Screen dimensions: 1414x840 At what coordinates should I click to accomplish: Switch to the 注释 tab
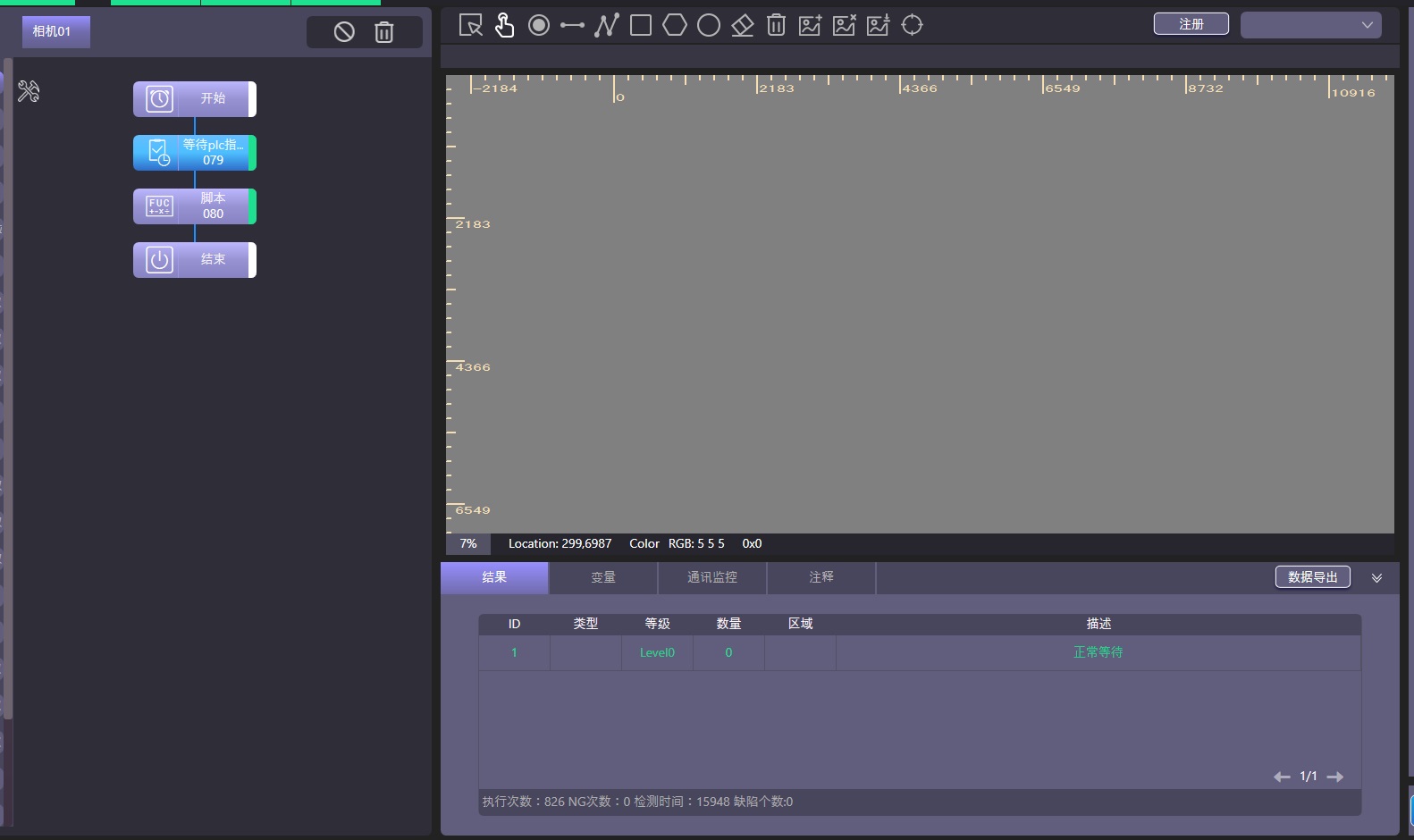[821, 577]
